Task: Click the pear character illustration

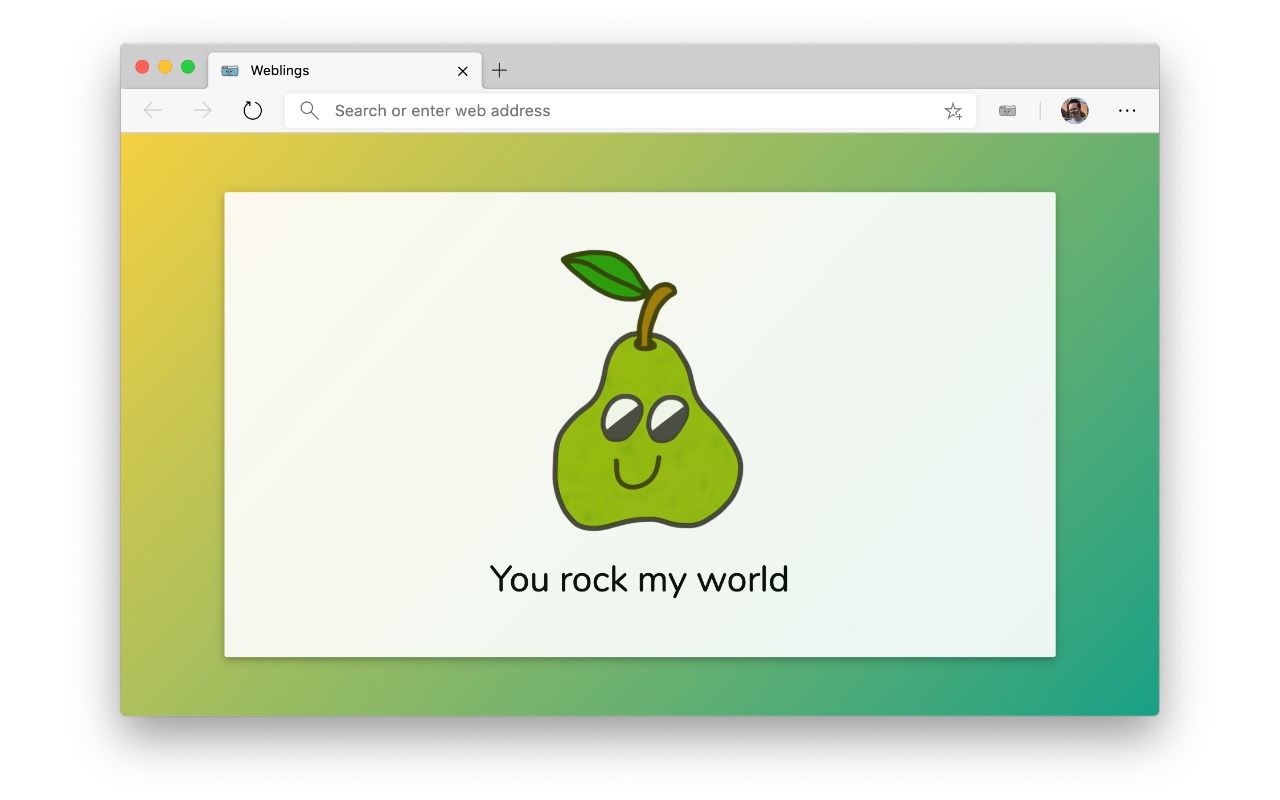Action: [x=648, y=390]
